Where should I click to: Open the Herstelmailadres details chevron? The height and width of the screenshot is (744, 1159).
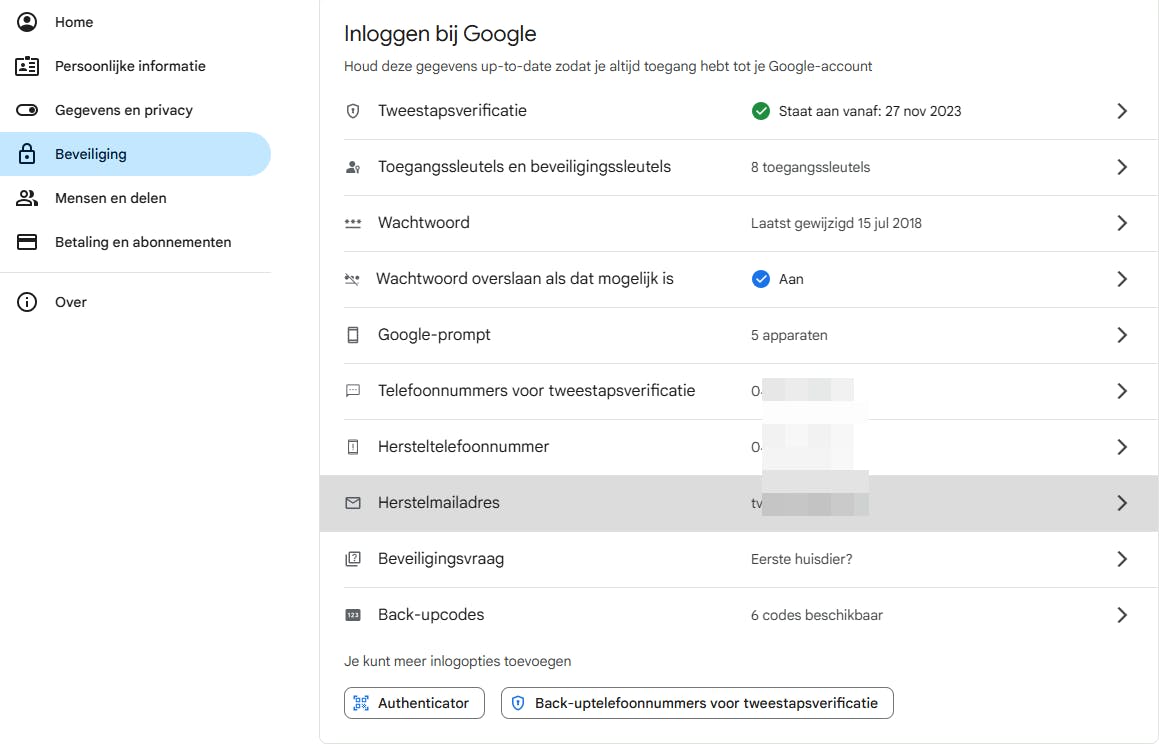[1122, 503]
